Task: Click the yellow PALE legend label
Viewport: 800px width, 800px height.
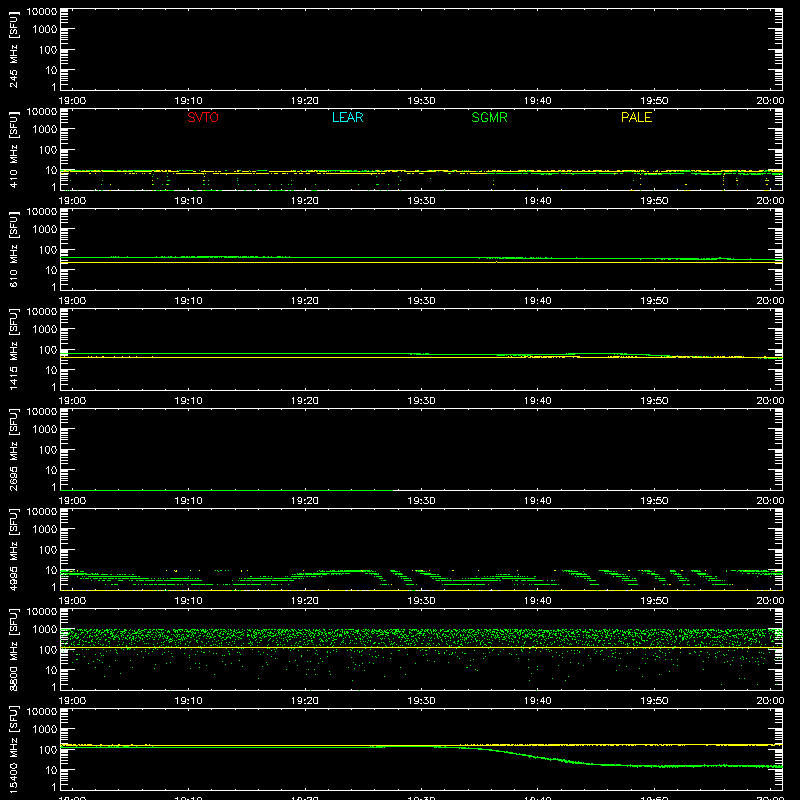Action: click(x=636, y=117)
